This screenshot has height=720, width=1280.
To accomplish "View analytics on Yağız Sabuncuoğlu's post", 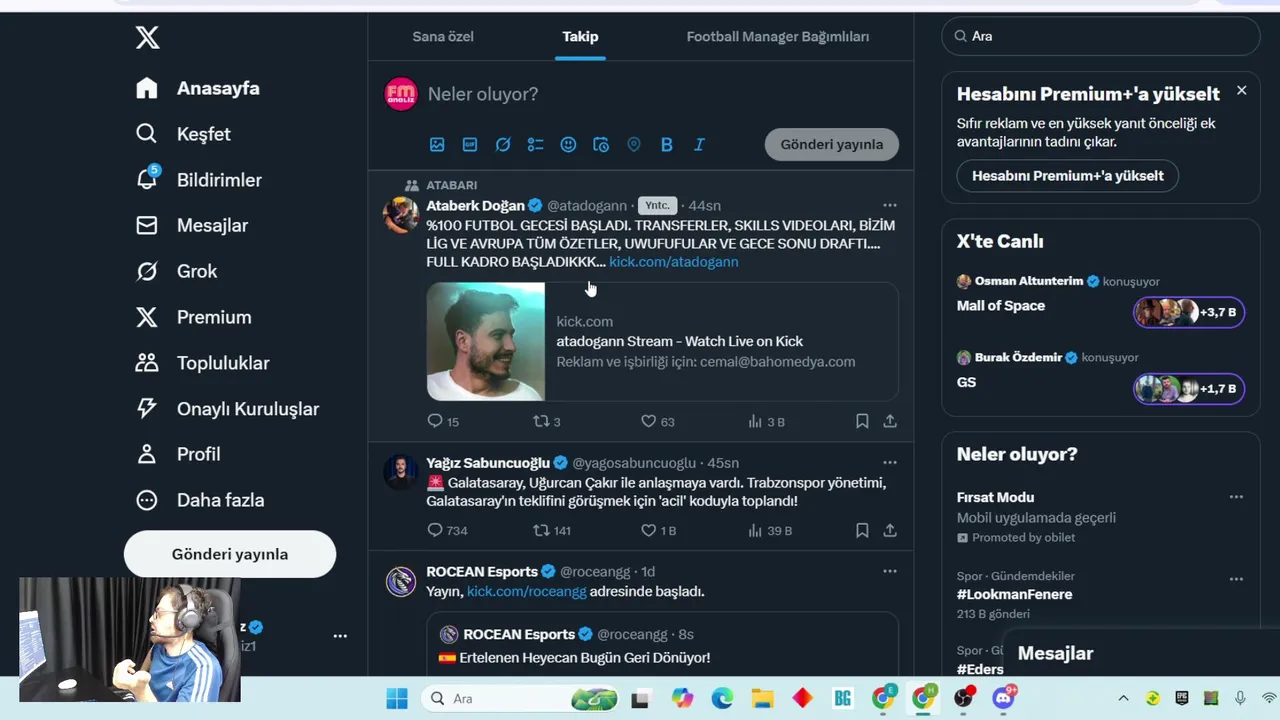I will tap(770, 530).
